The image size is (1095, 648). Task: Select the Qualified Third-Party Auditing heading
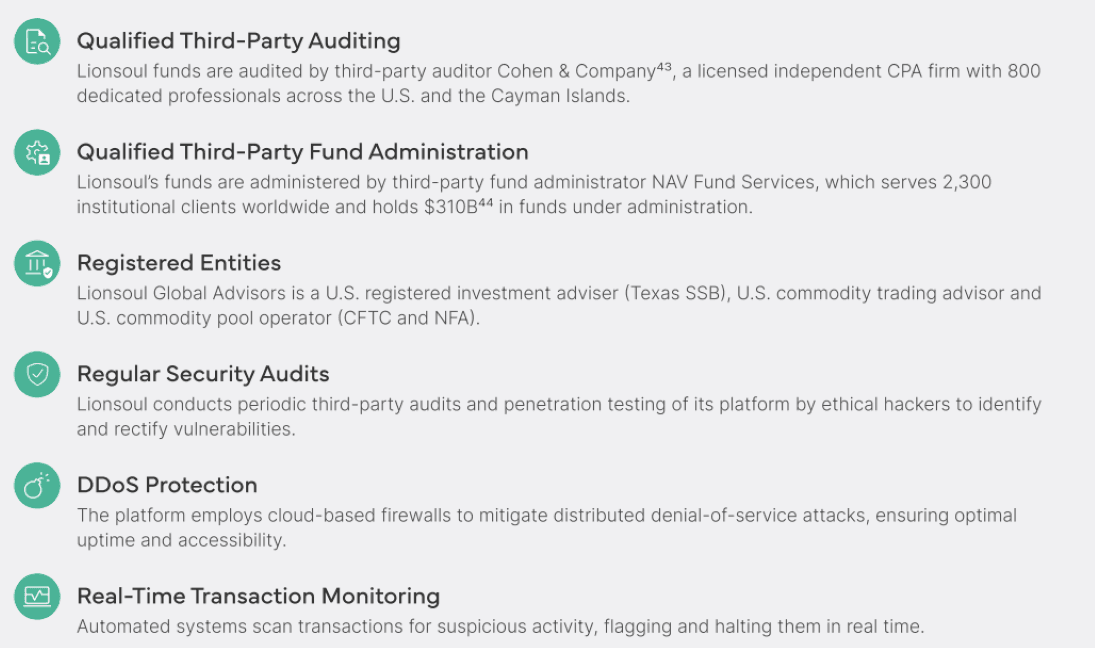(x=238, y=41)
